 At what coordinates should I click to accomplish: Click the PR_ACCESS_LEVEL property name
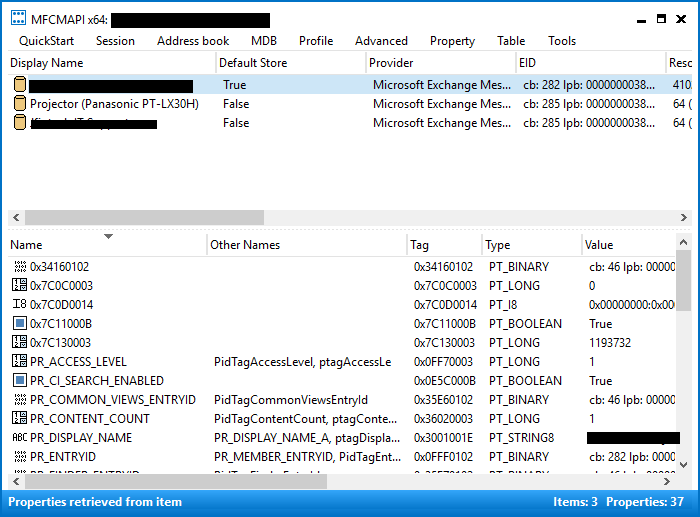(79, 362)
